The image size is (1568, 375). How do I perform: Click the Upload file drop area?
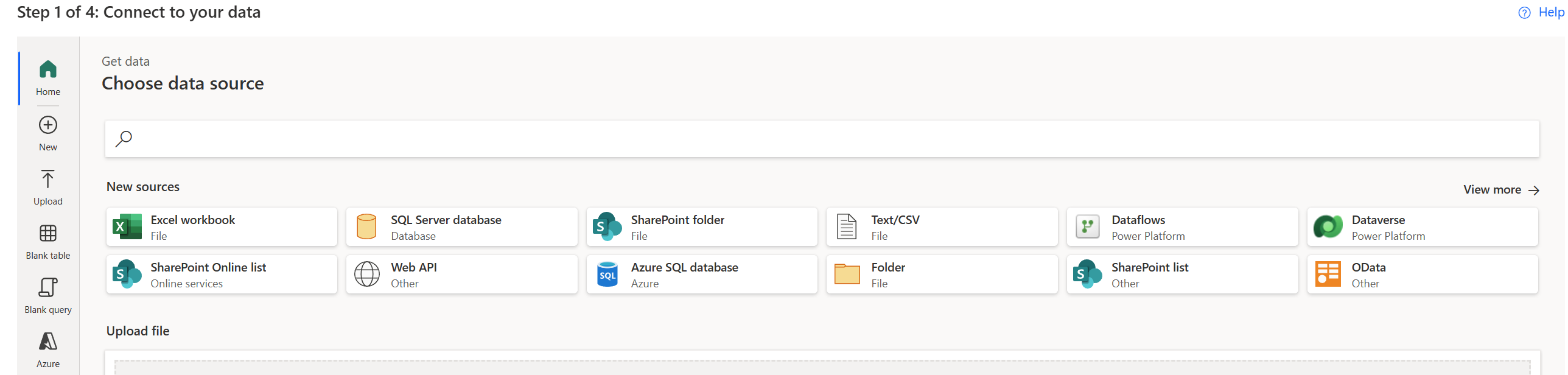(822, 367)
